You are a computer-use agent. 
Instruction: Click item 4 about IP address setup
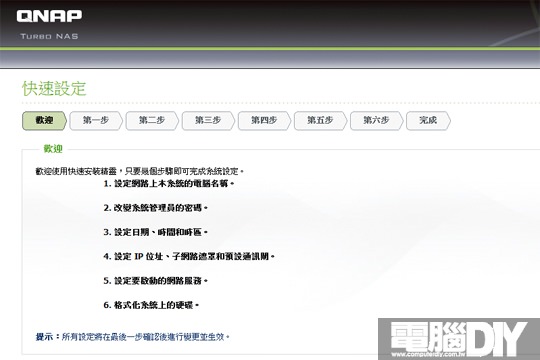pos(189,256)
